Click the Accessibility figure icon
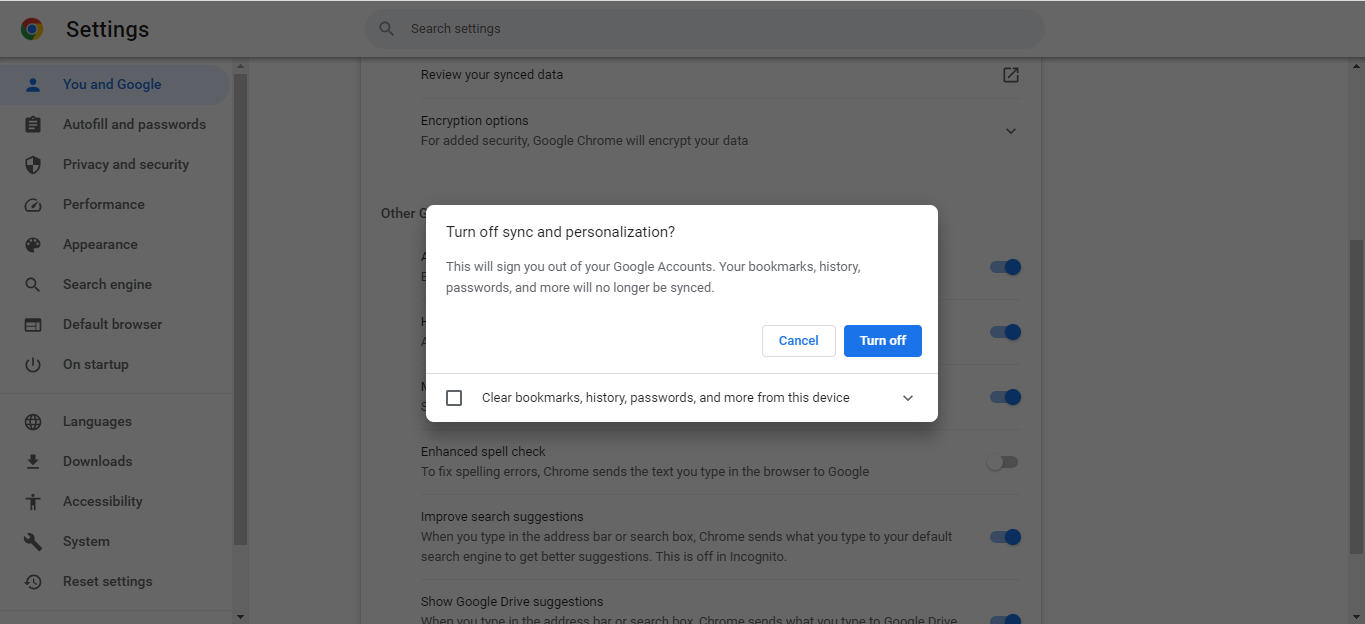 33,502
